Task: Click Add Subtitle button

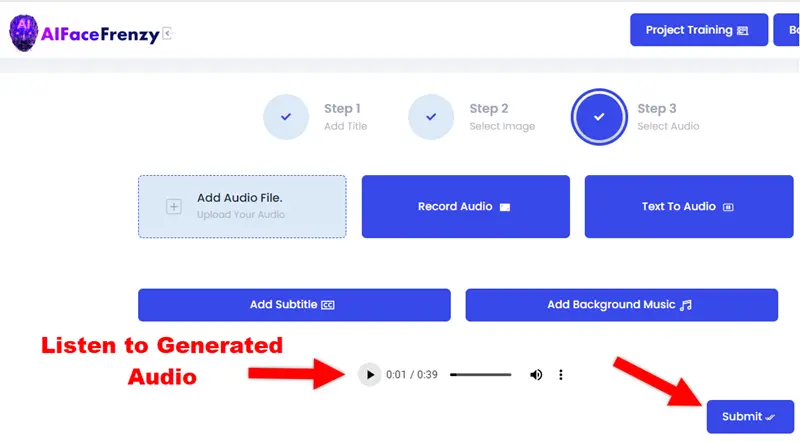Action: (294, 305)
